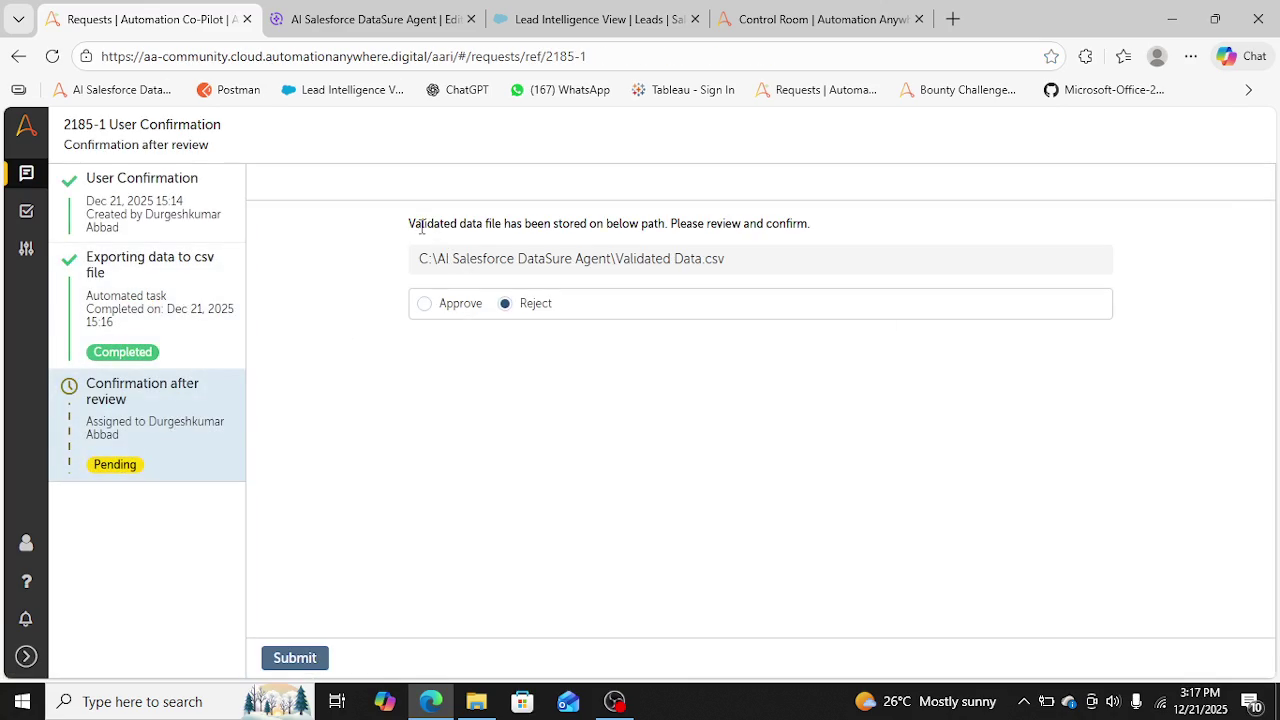Open the AI Salesforce Data bookmark

[x=112, y=90]
